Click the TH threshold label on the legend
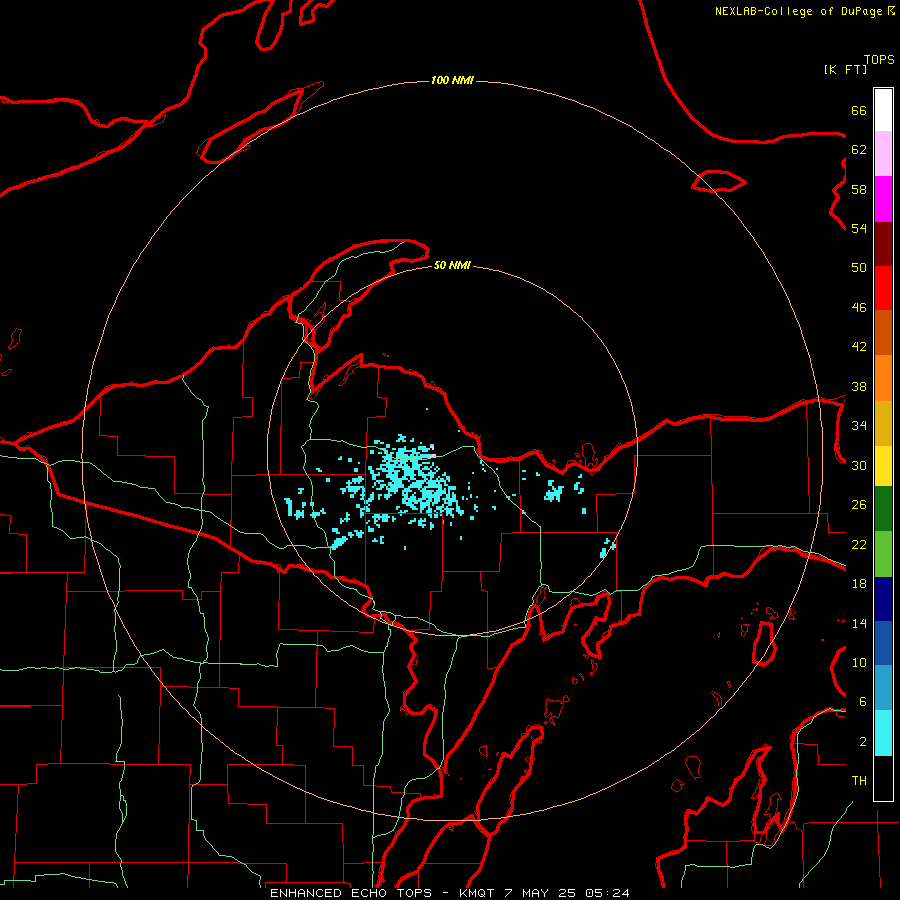Image resolution: width=900 pixels, height=900 pixels. click(x=859, y=781)
